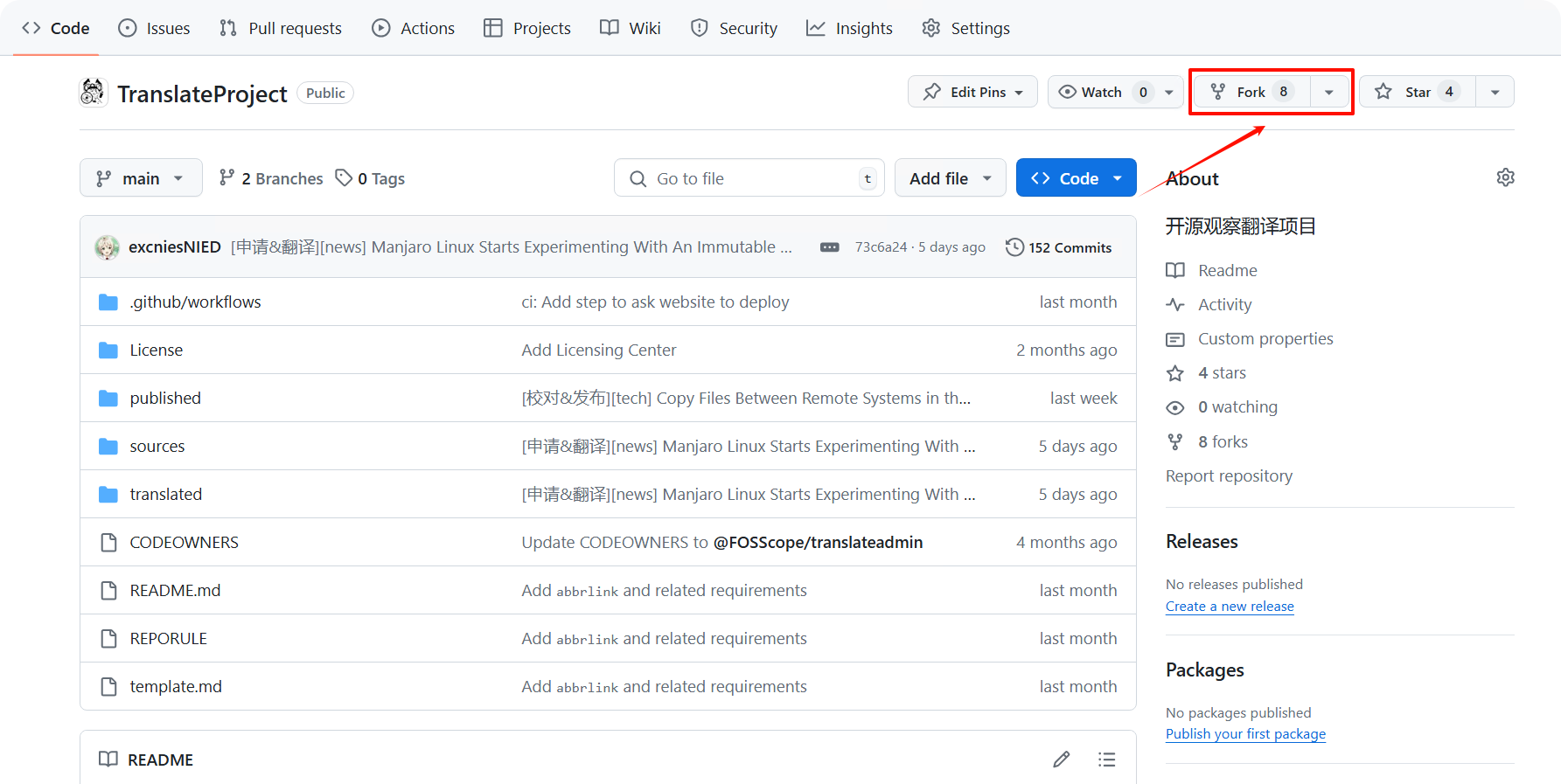The height and width of the screenshot is (784, 1561).
Task: View the Insights tab
Action: pos(849,28)
